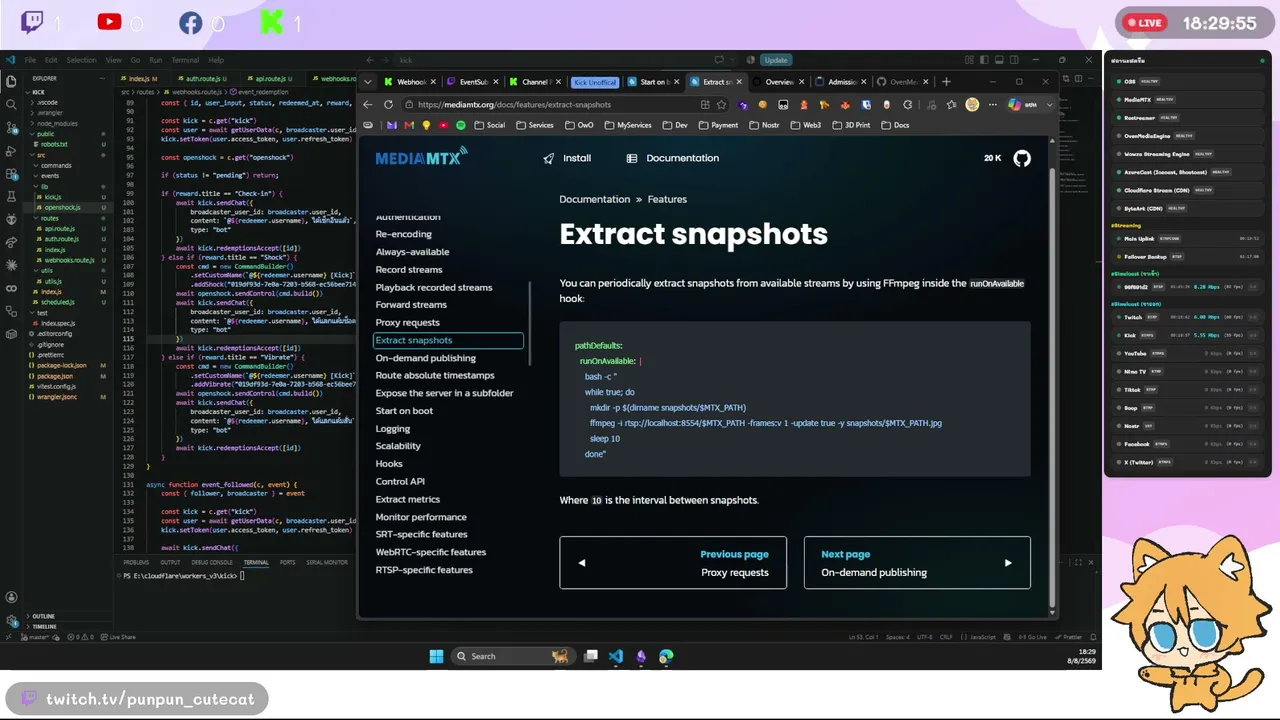Viewport: 1280px width, 720px height.
Task: Click the Twitch icon in the stream overlay
Action: pos(32,22)
